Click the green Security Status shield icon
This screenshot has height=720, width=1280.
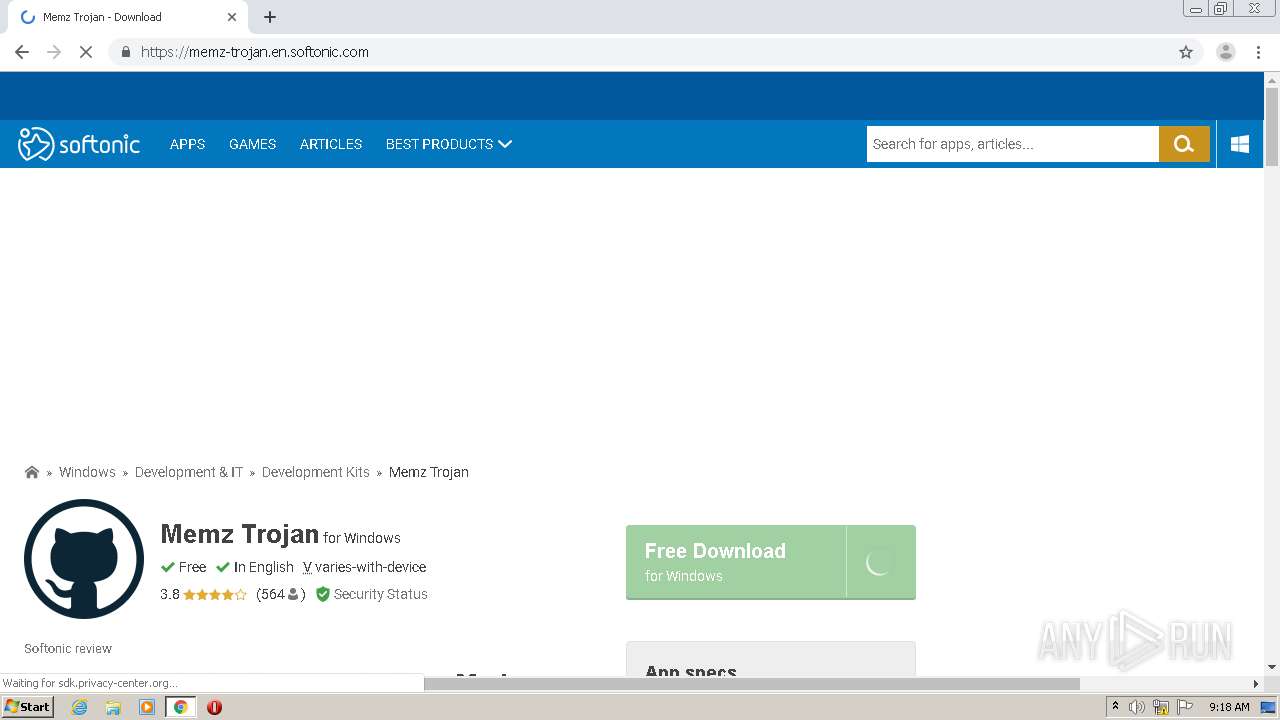(323, 594)
